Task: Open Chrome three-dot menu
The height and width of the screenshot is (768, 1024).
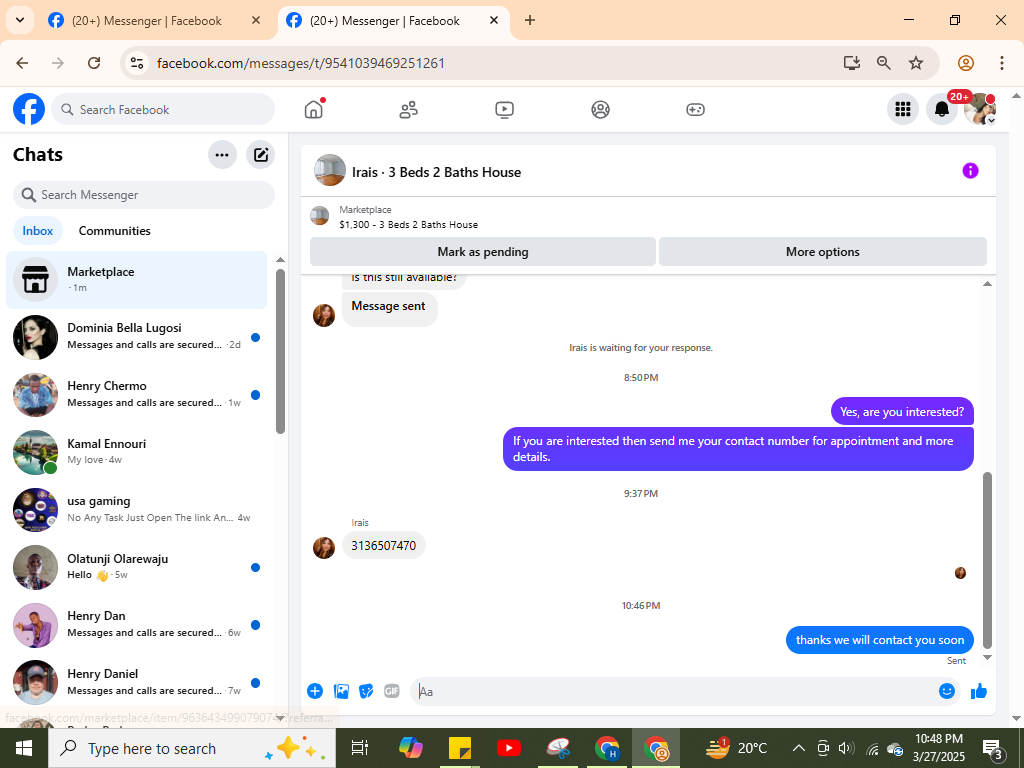Action: click(x=1002, y=63)
